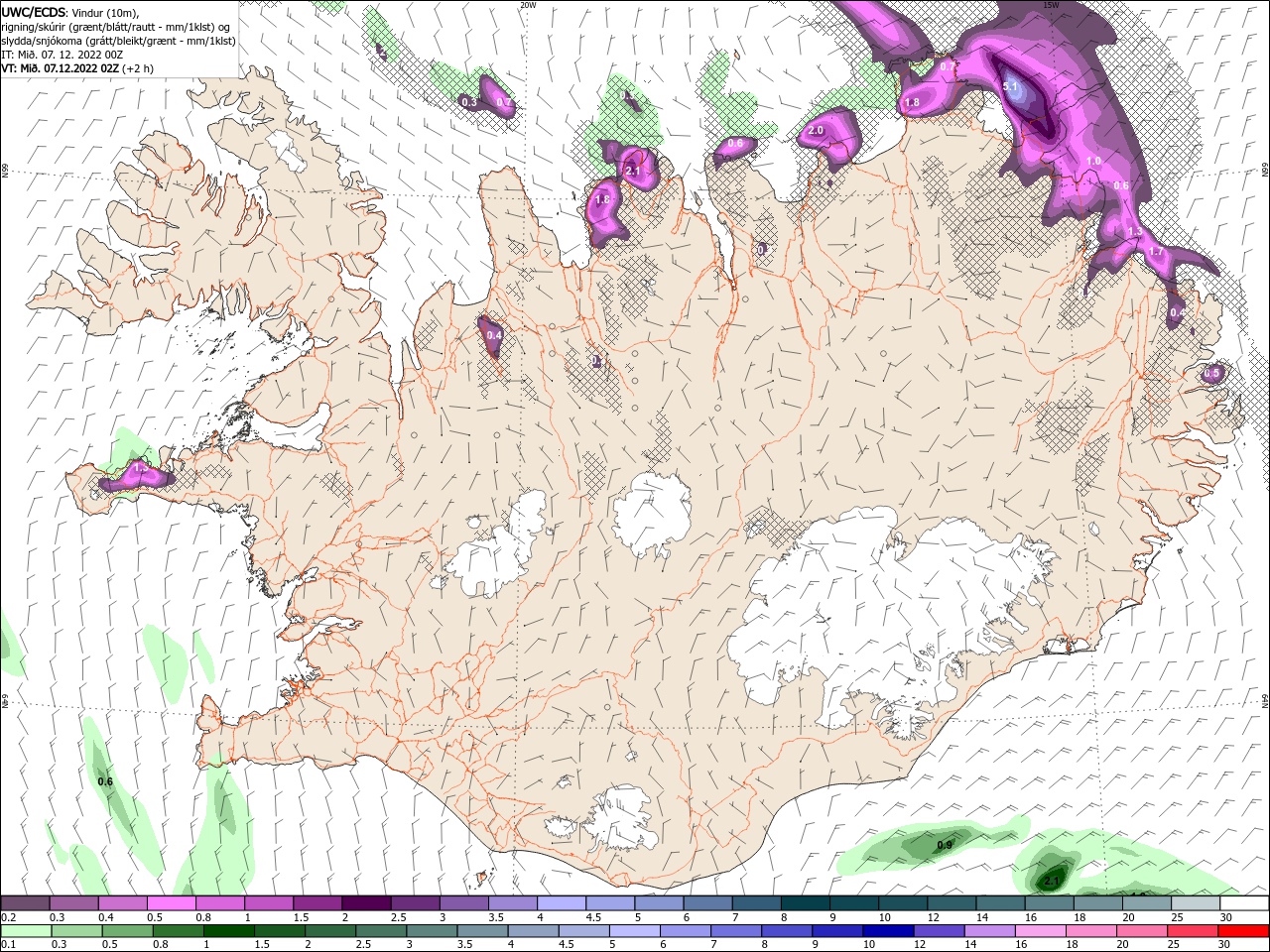Click the 0.3 snowfall label offshore north

tap(469, 102)
